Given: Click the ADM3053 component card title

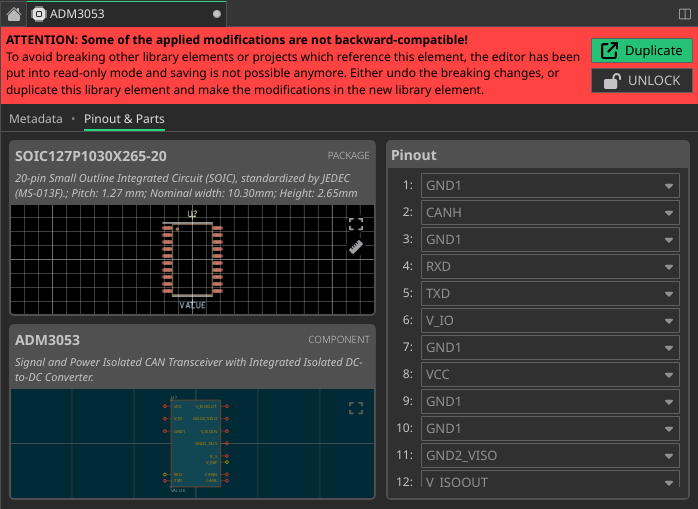Looking at the screenshot, I should click(x=47, y=340).
